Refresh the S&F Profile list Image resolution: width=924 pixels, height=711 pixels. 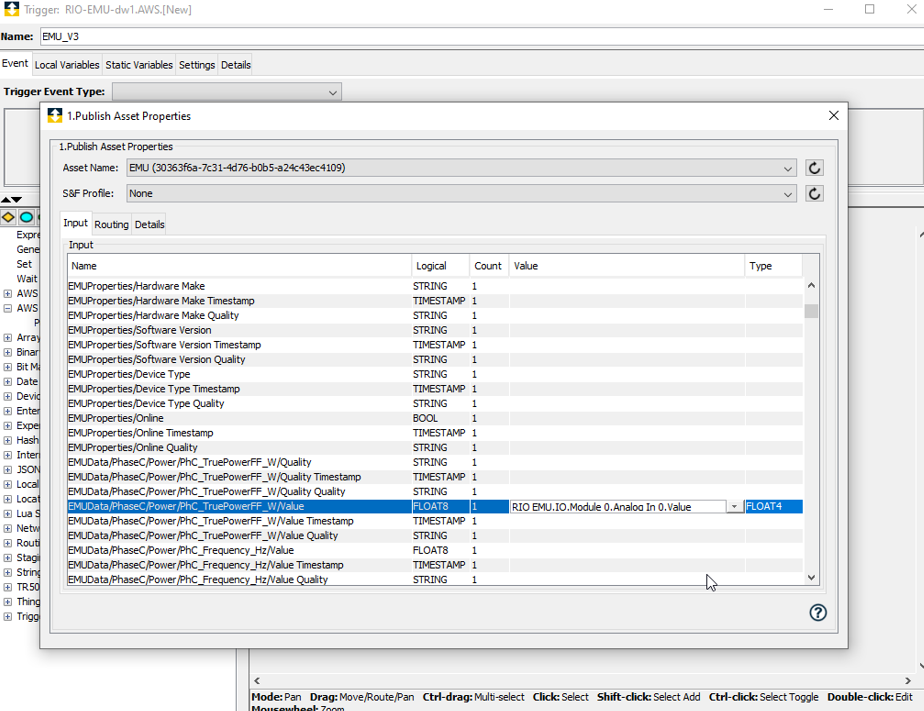click(814, 194)
